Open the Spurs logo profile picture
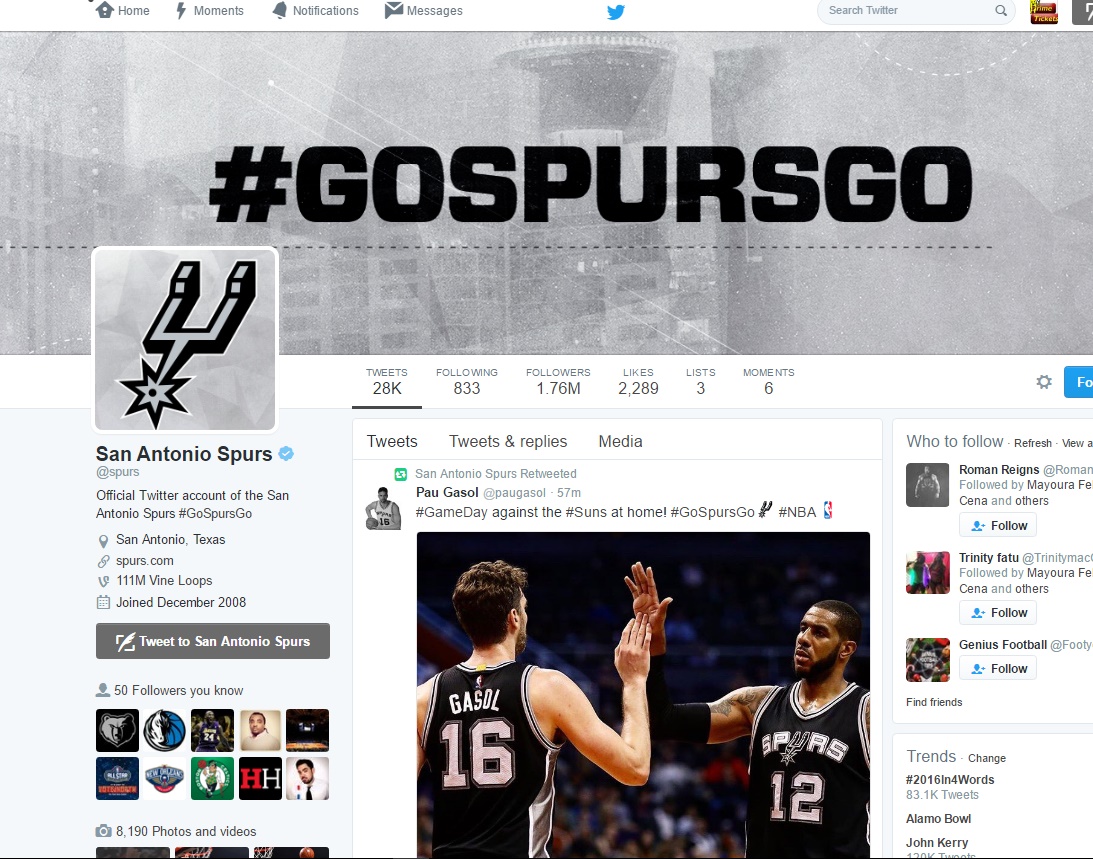The height and width of the screenshot is (859, 1093). tap(185, 340)
